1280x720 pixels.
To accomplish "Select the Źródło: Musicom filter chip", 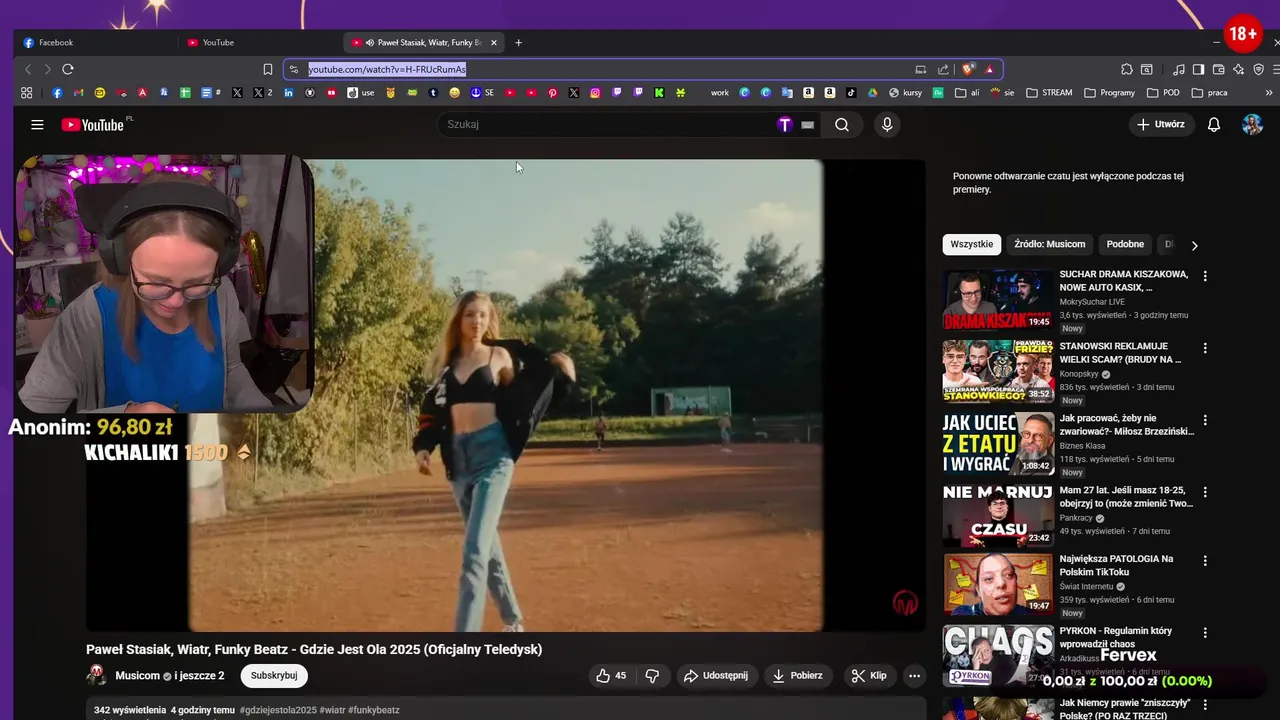I will click(x=1049, y=244).
